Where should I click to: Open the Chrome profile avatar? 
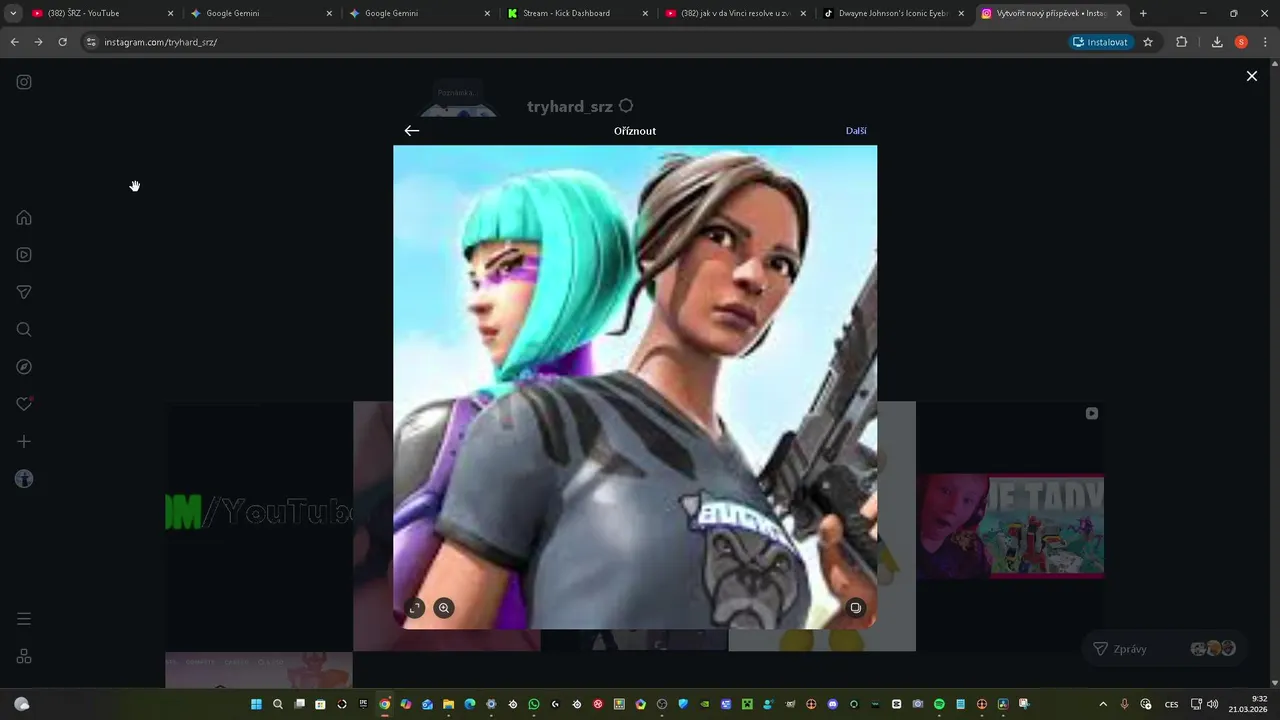pos(1241,42)
